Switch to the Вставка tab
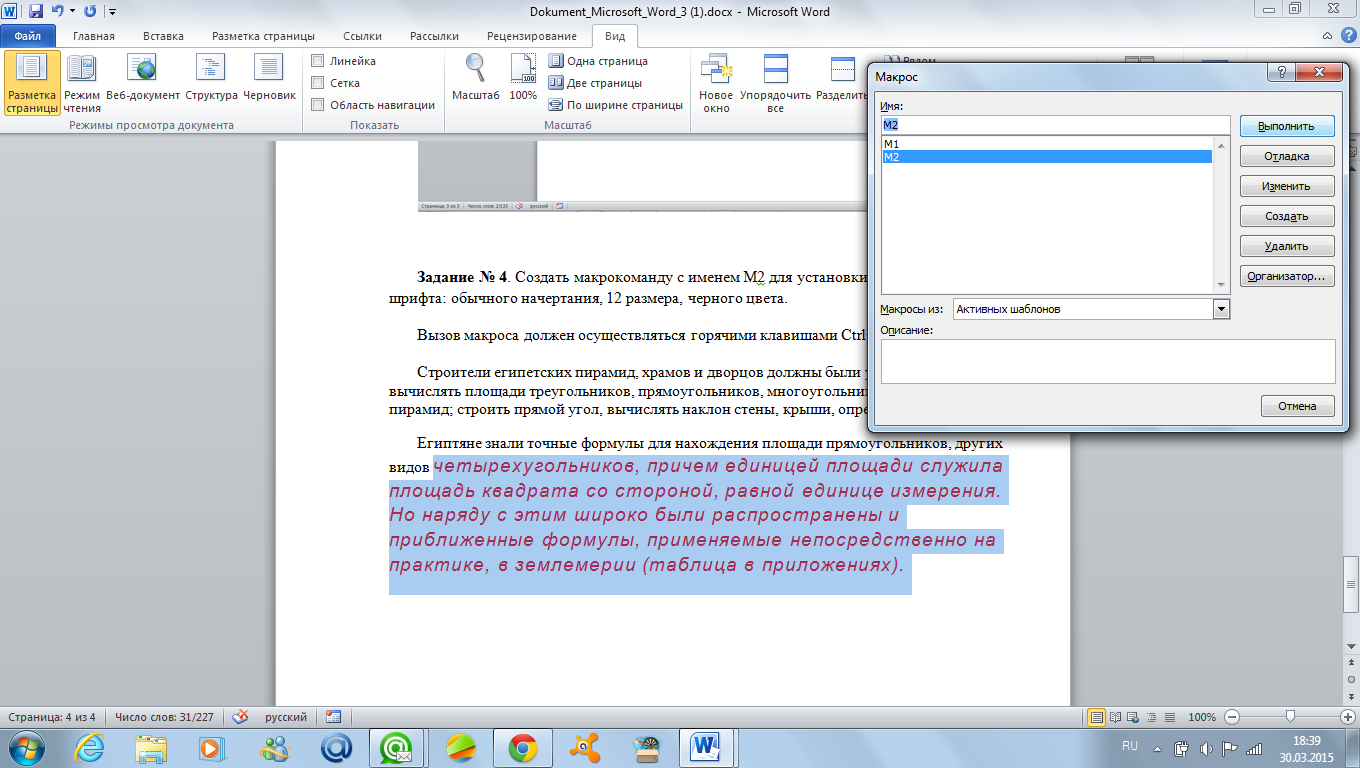The image size is (1360, 768). (x=163, y=35)
